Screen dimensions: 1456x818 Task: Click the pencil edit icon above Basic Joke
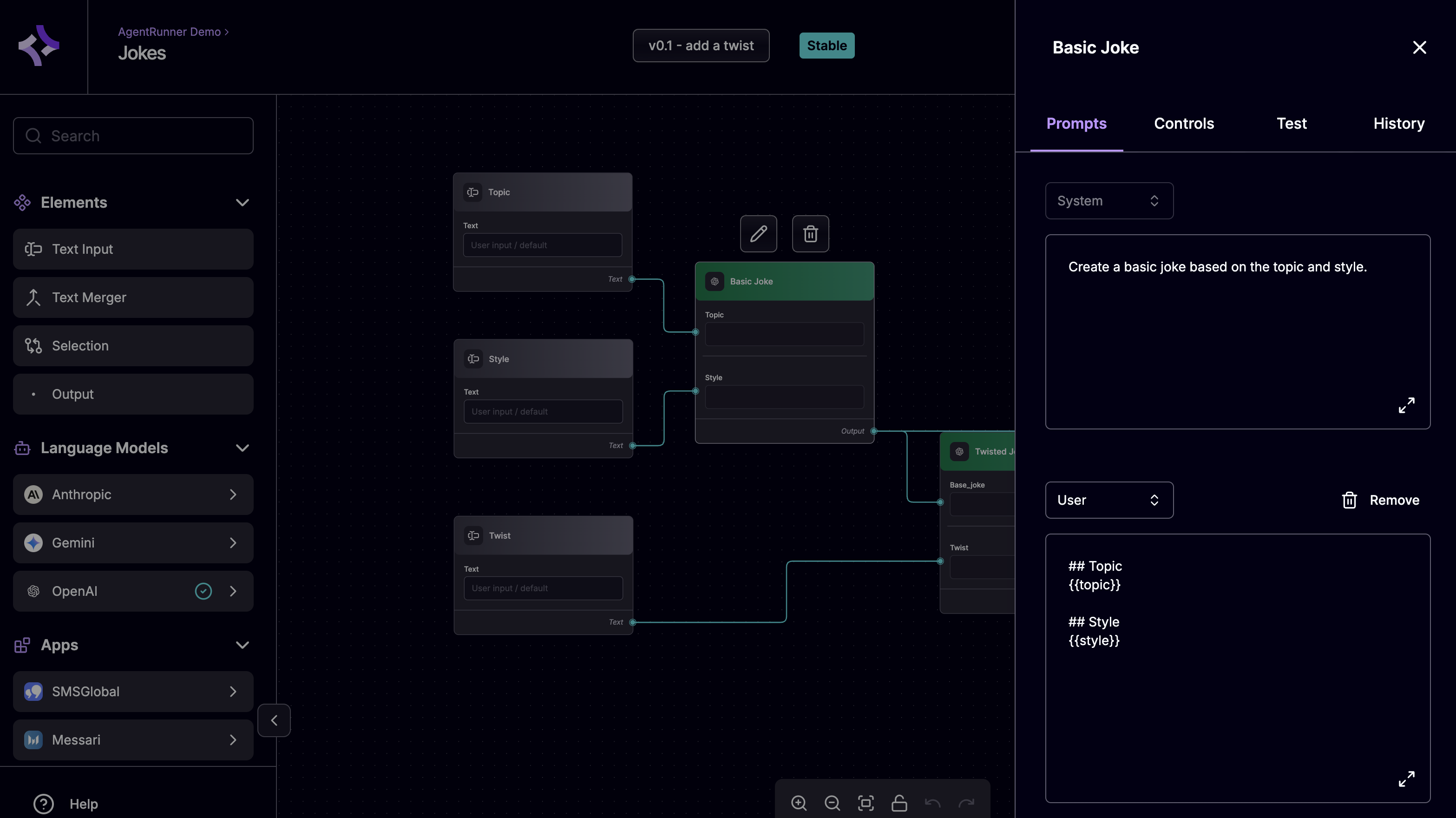(x=759, y=233)
